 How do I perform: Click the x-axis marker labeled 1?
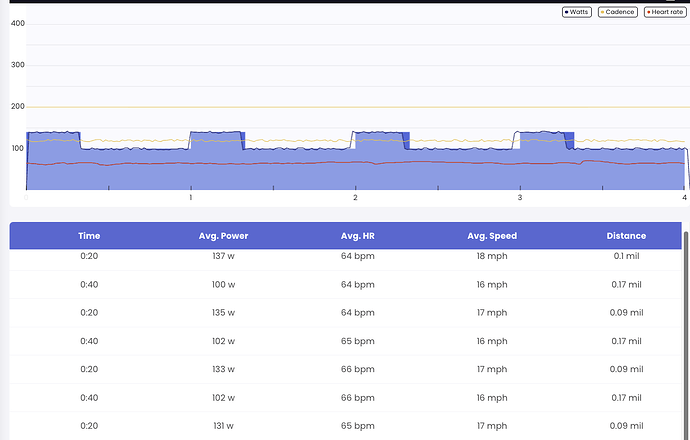coord(190,198)
